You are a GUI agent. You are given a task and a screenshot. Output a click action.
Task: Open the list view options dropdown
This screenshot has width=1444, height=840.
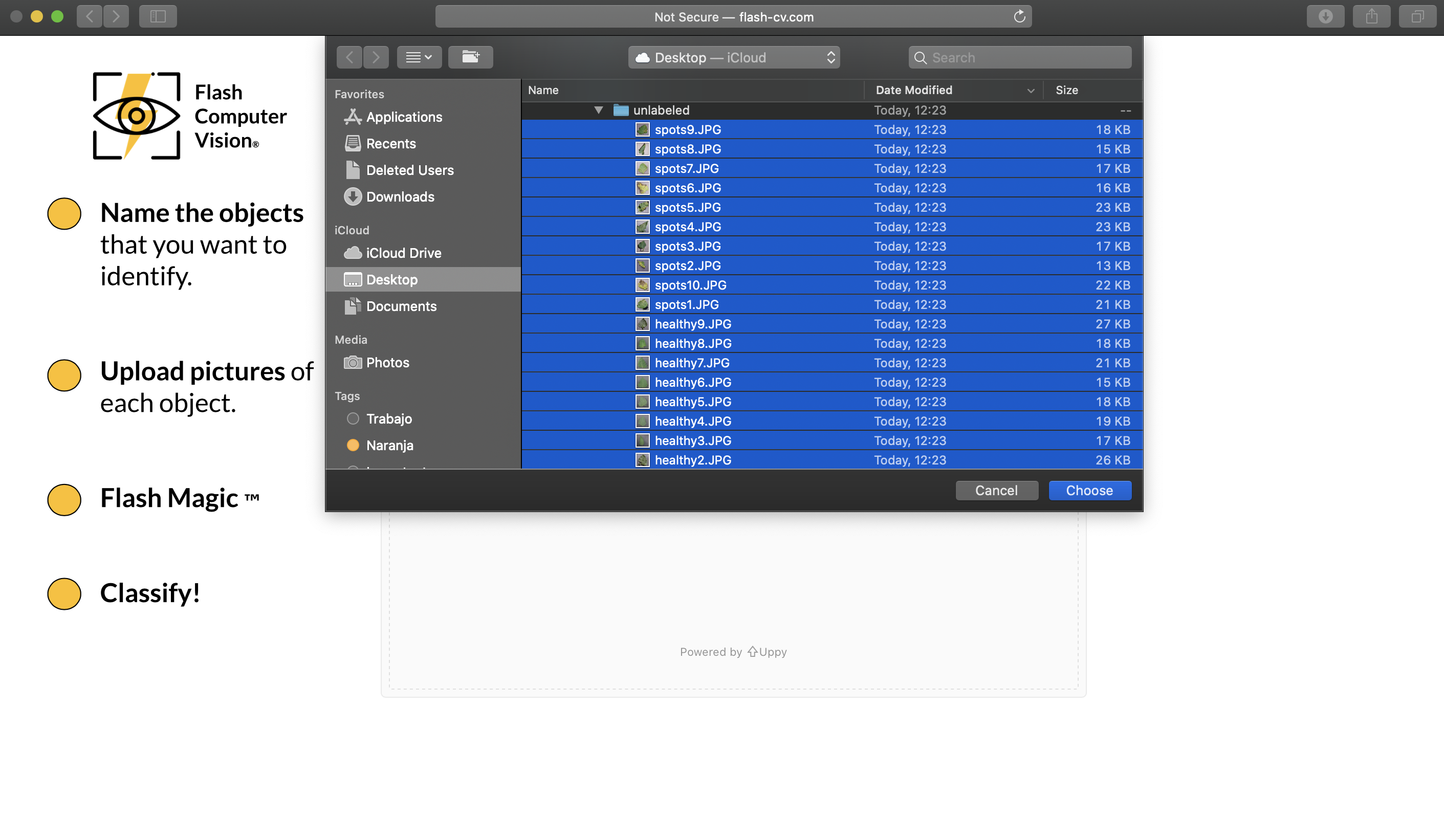[419, 57]
